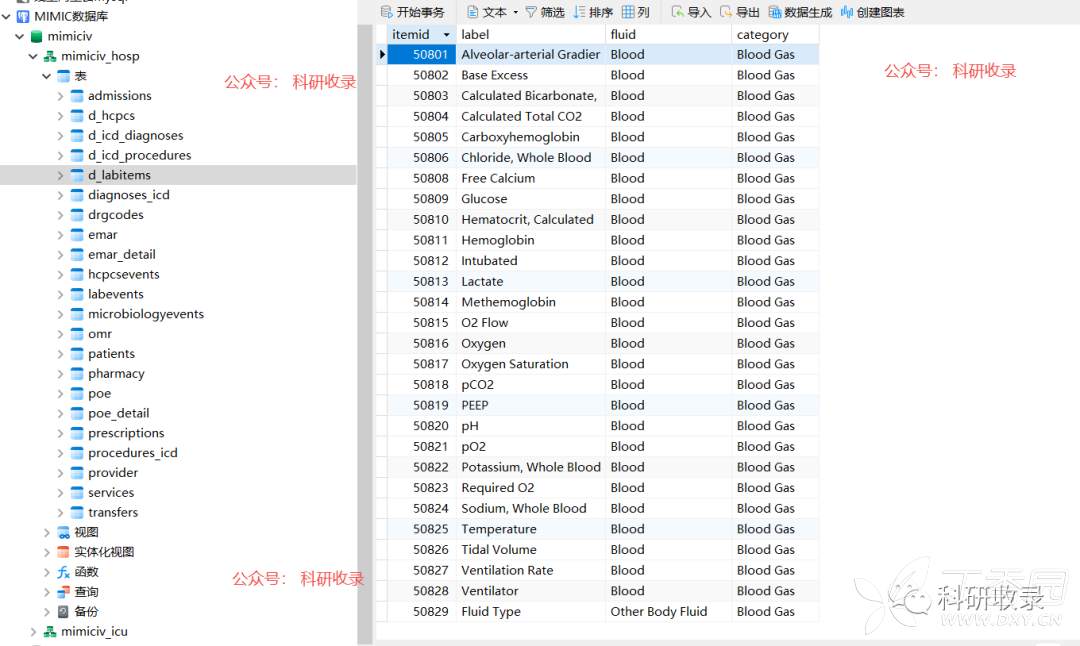Open the 查询 queries node
The width and height of the screenshot is (1080, 646).
[x=86, y=592]
